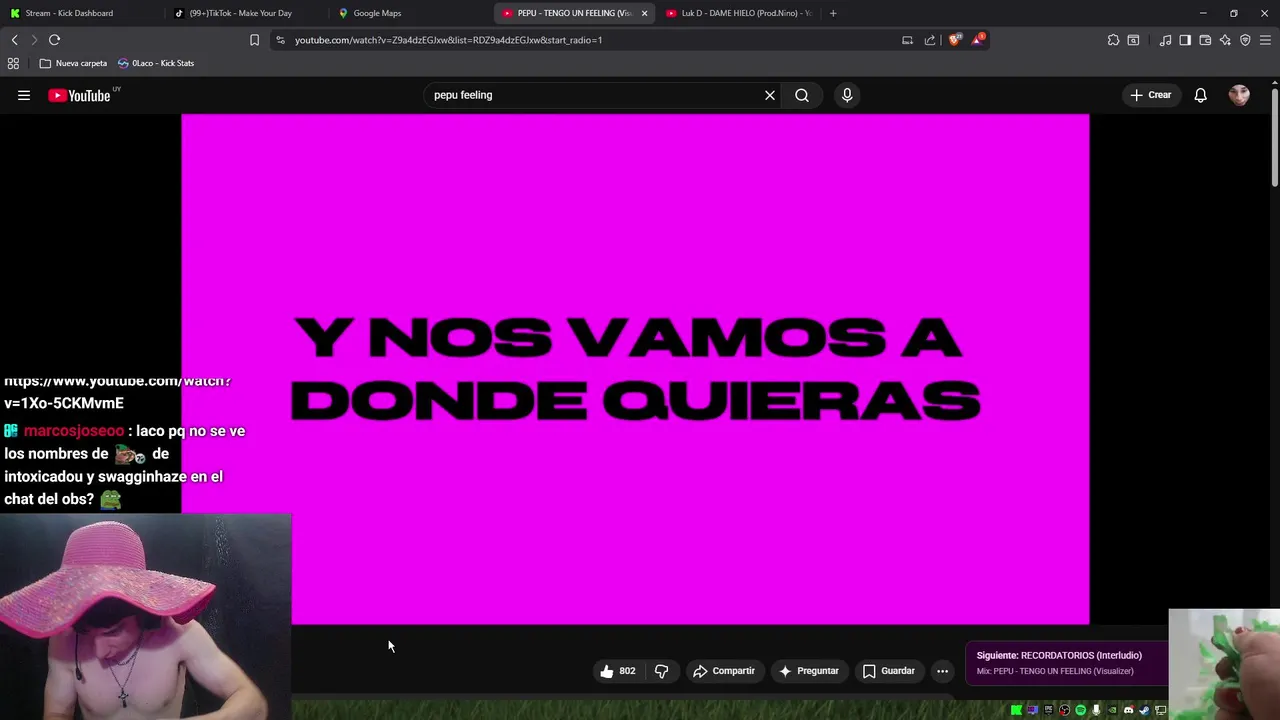Clear the search box with X
This screenshot has height=720, width=1280.
point(770,95)
